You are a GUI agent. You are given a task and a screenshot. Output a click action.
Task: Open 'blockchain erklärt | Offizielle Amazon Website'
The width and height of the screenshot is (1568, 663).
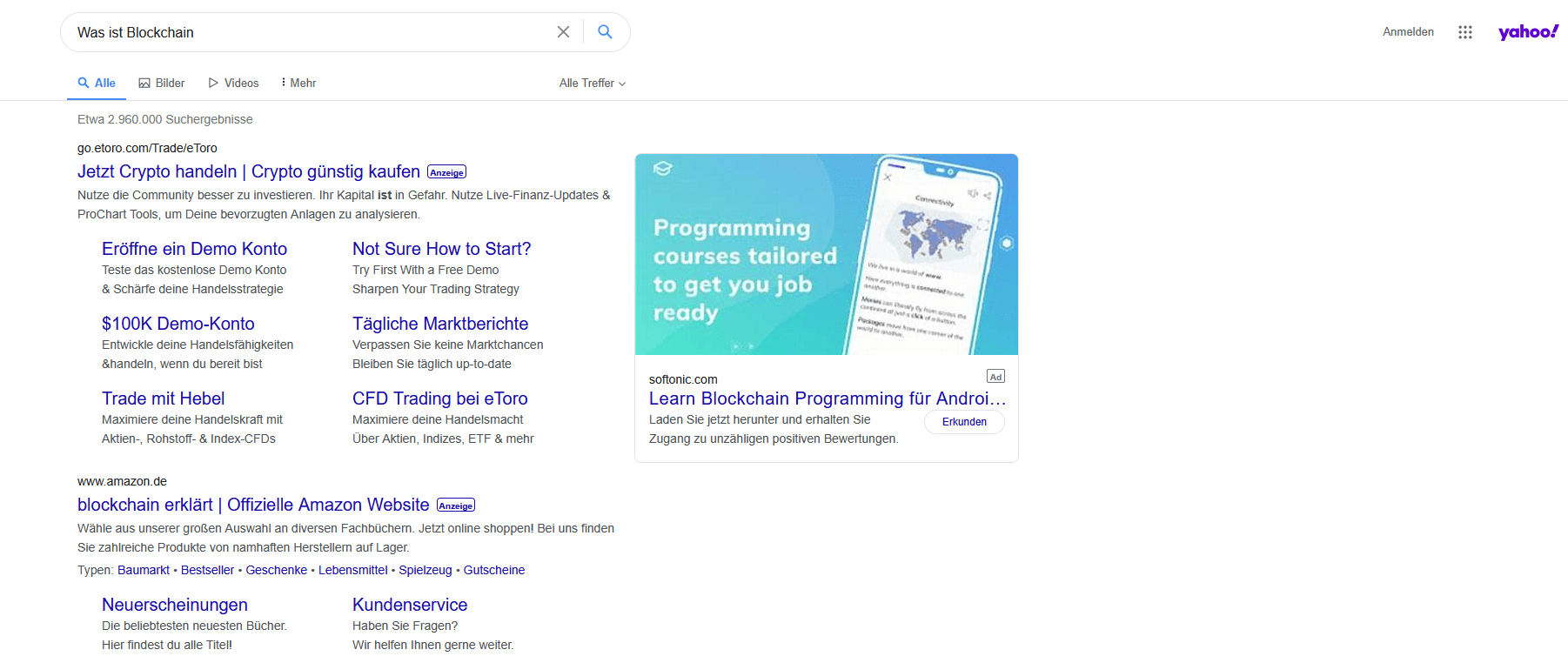[x=253, y=505]
